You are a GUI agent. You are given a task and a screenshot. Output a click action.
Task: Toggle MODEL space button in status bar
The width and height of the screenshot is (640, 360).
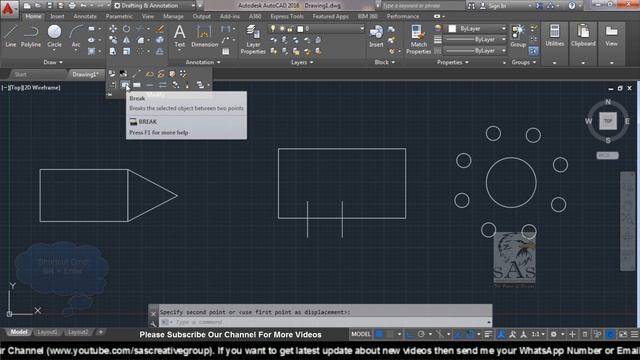[x=361, y=334]
